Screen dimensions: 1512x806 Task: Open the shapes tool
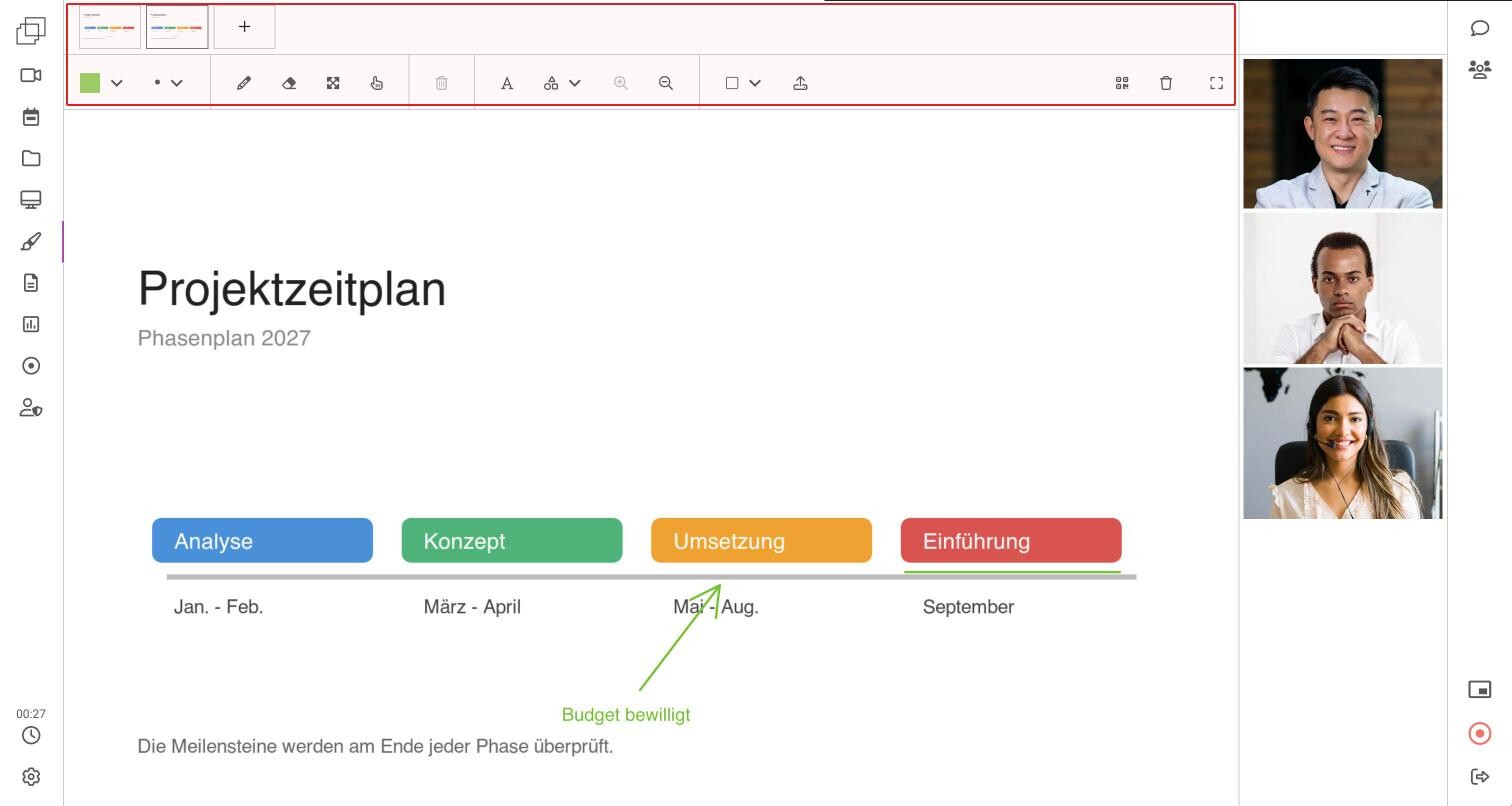(551, 83)
